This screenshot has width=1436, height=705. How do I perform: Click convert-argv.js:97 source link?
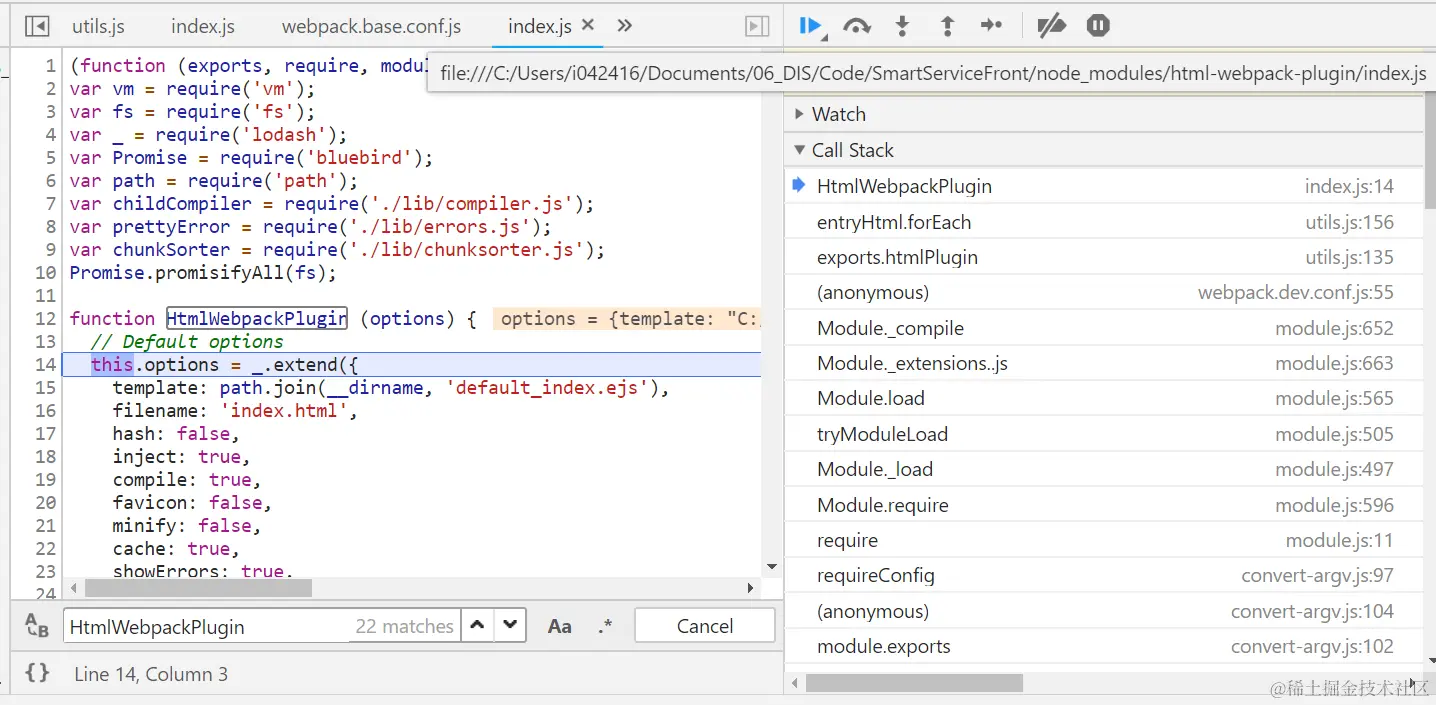(x=1317, y=575)
